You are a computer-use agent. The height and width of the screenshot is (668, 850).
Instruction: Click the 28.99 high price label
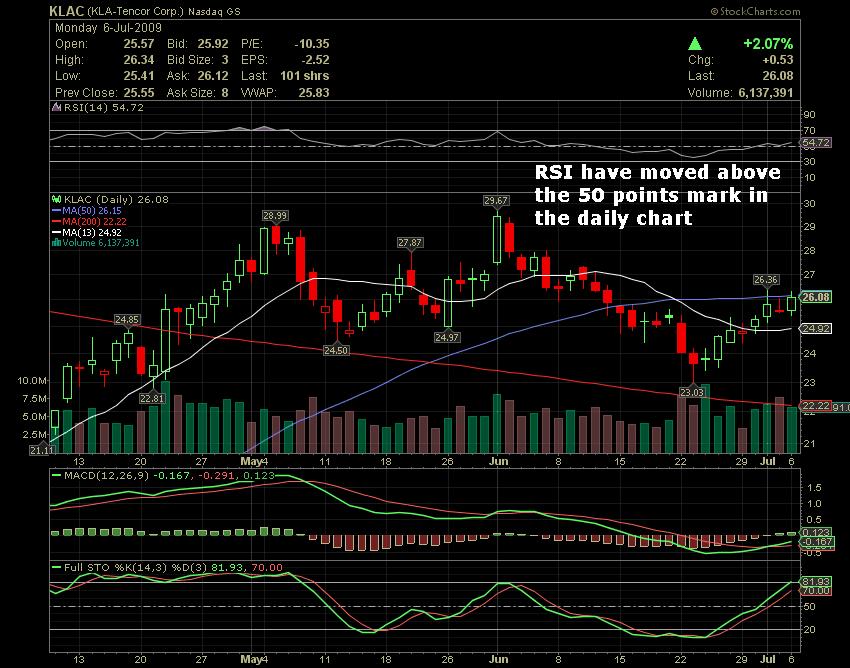coord(275,216)
